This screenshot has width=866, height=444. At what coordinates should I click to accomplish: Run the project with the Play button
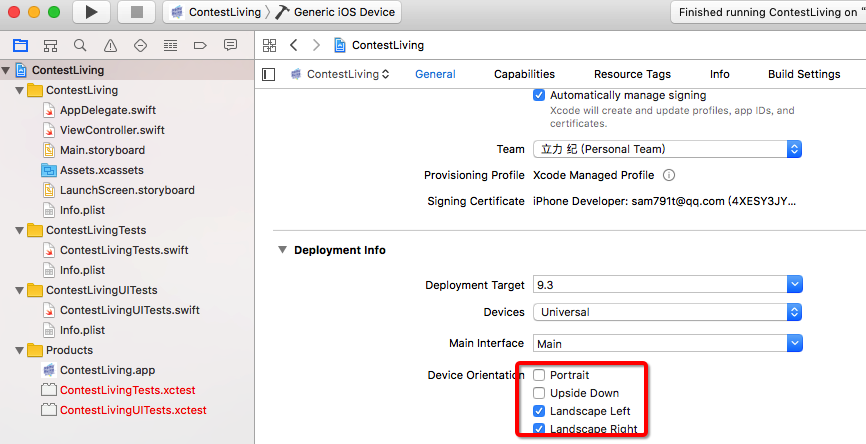91,12
